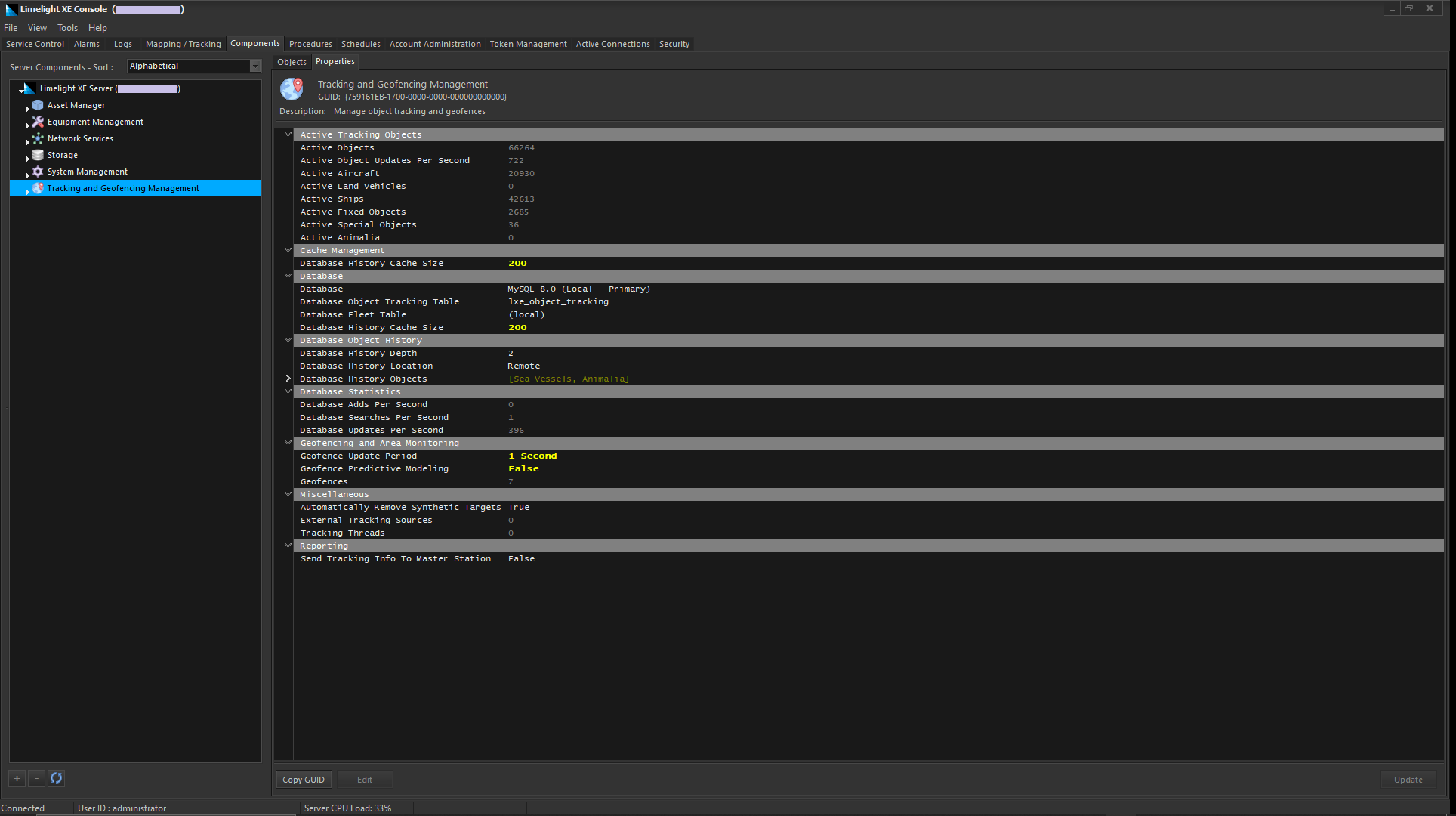The width and height of the screenshot is (1456, 816).
Task: Click the Server CPU Load status entry
Action: coord(348,808)
